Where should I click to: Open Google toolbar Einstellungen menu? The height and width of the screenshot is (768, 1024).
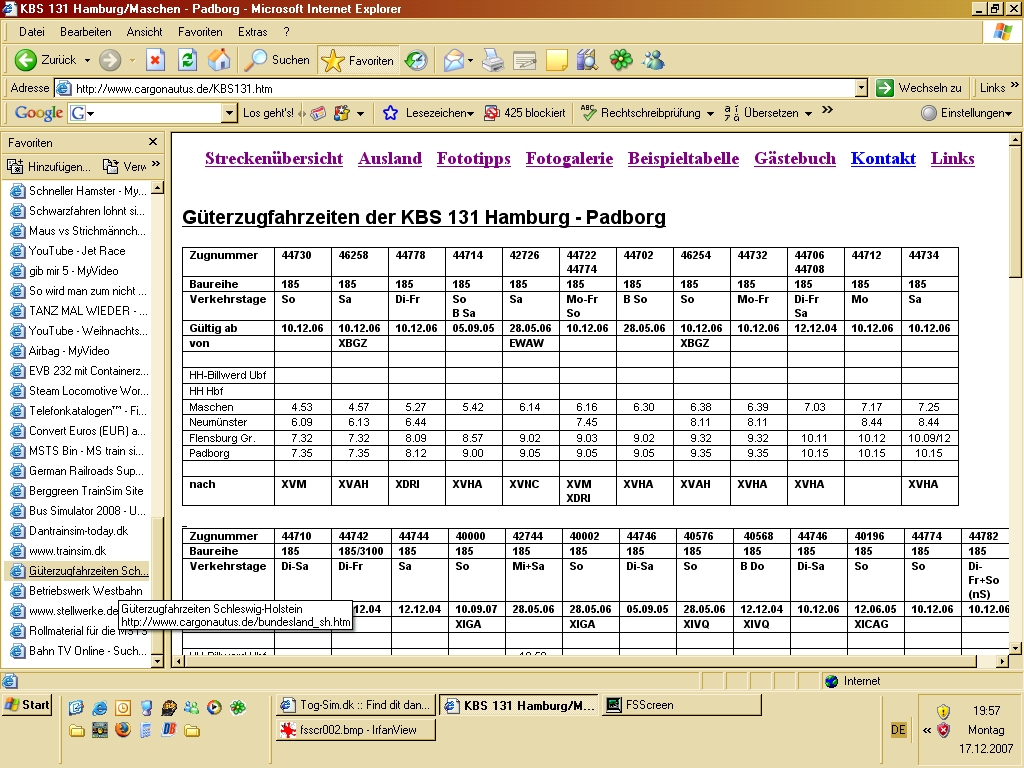(x=967, y=113)
